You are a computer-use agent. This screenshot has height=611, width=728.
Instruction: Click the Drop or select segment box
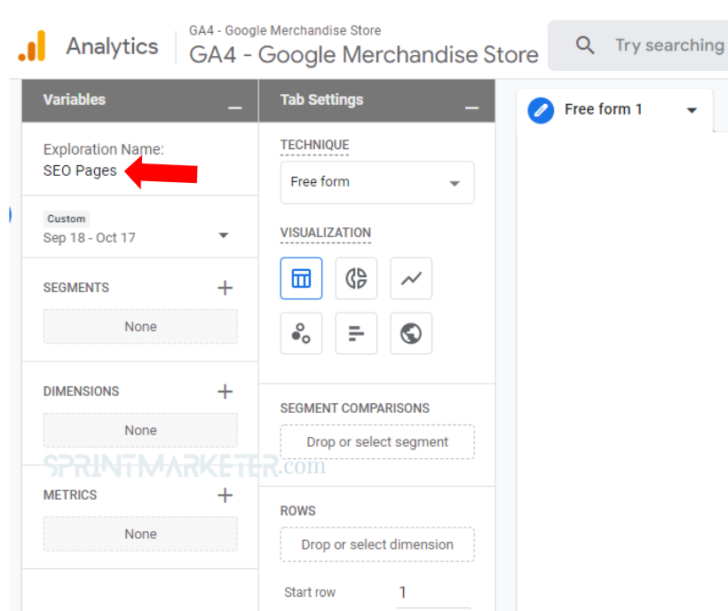point(377,442)
